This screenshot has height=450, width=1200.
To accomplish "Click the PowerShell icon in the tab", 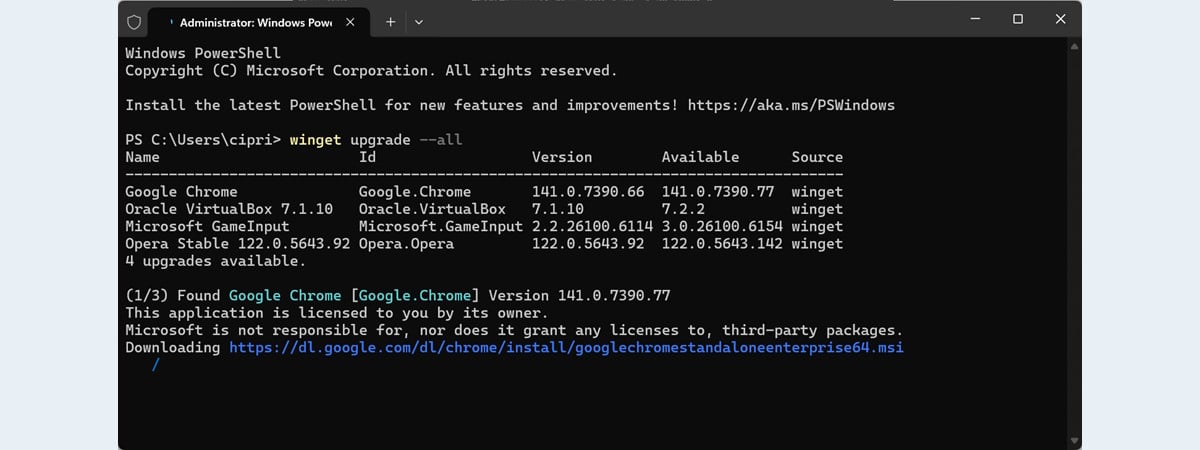I will pos(171,21).
